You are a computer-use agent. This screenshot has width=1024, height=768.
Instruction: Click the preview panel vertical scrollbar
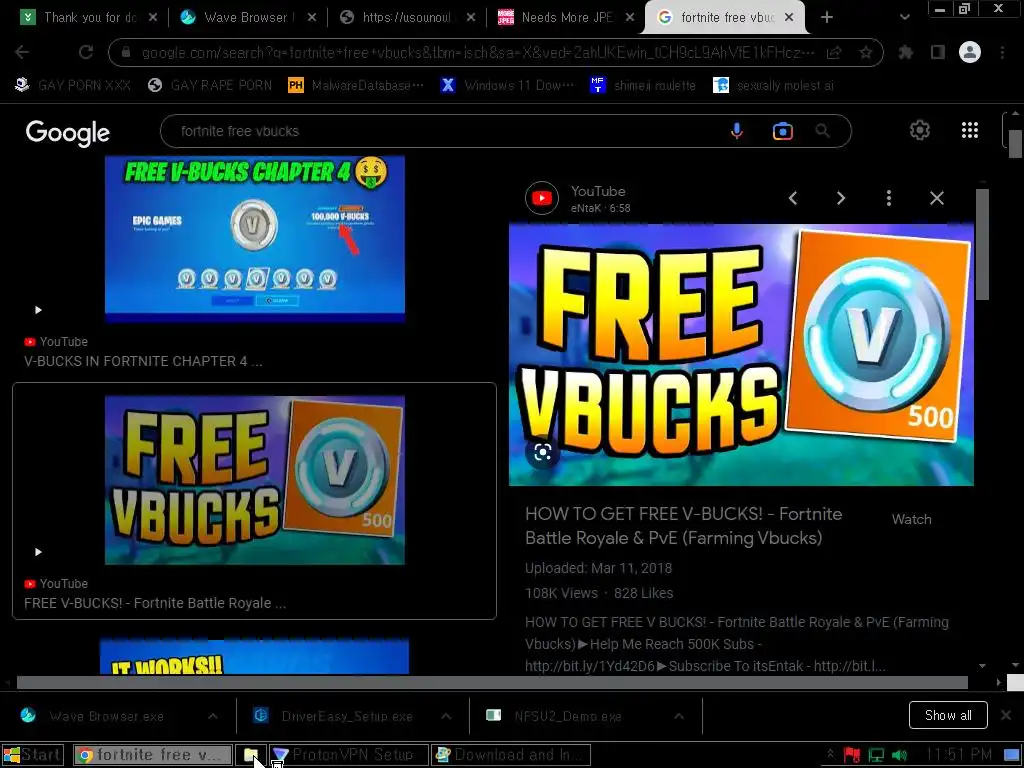point(982,245)
